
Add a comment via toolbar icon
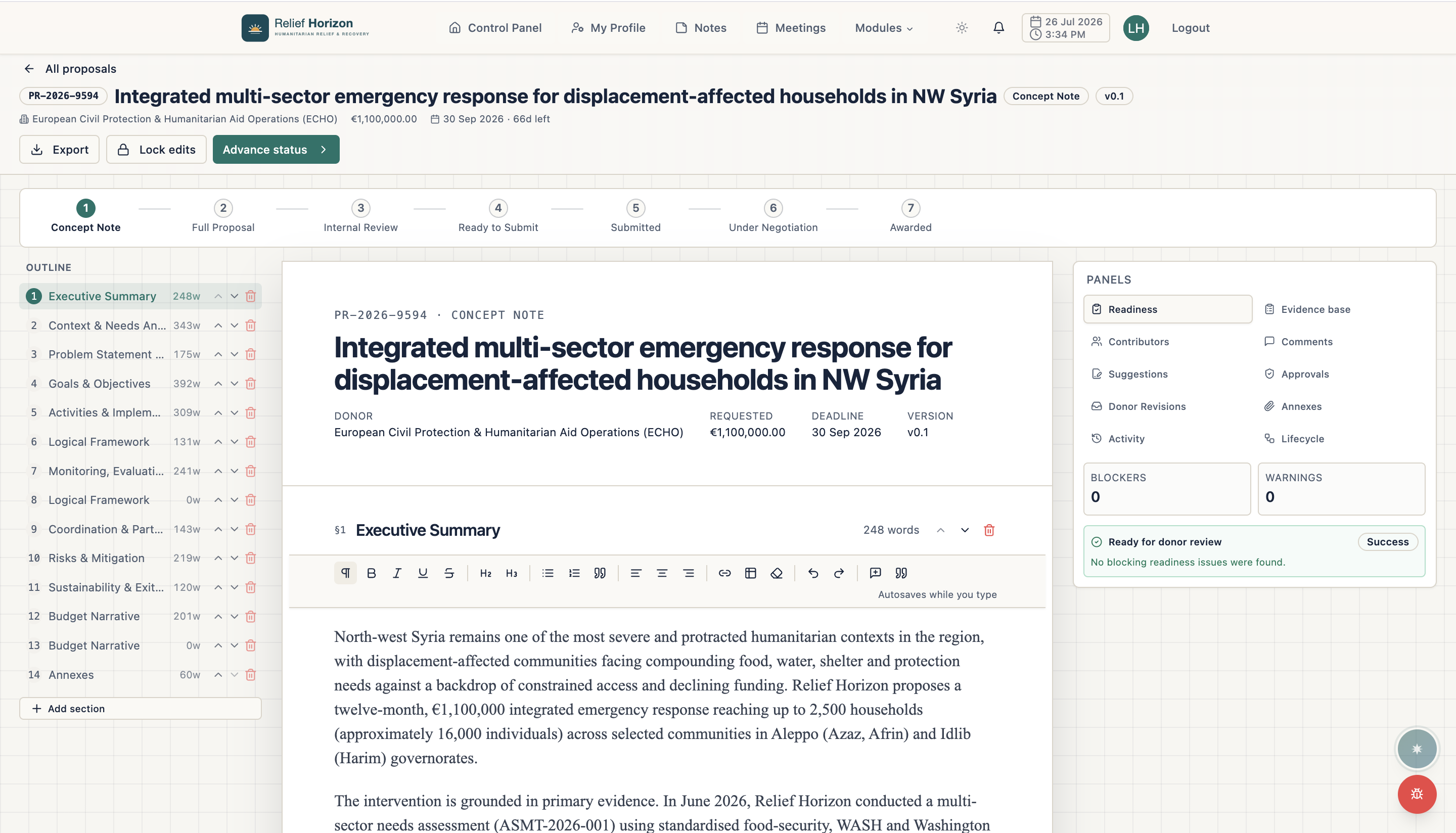pyautogui.click(x=875, y=573)
